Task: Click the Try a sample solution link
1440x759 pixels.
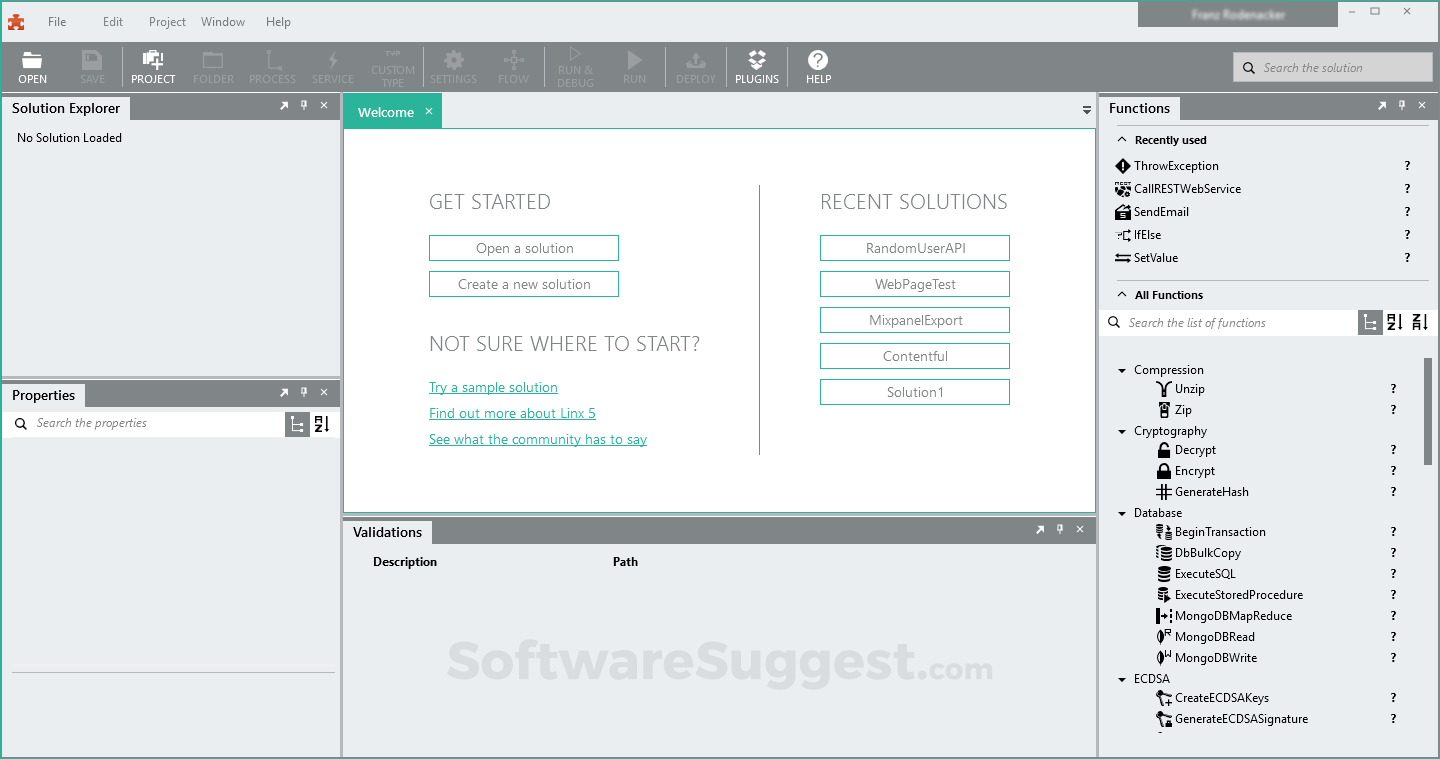Action: pos(493,387)
